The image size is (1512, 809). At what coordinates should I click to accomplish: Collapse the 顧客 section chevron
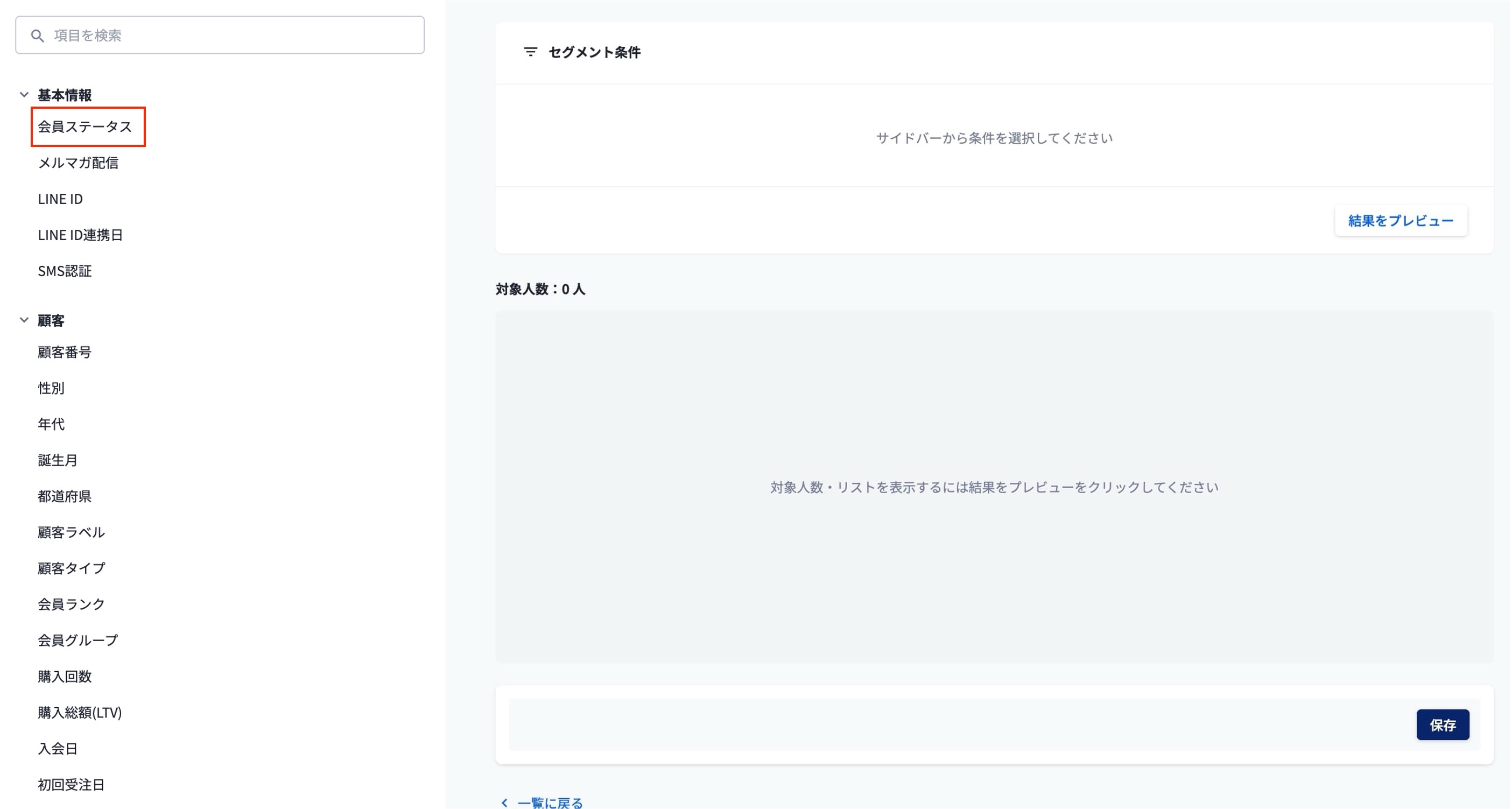(24, 320)
